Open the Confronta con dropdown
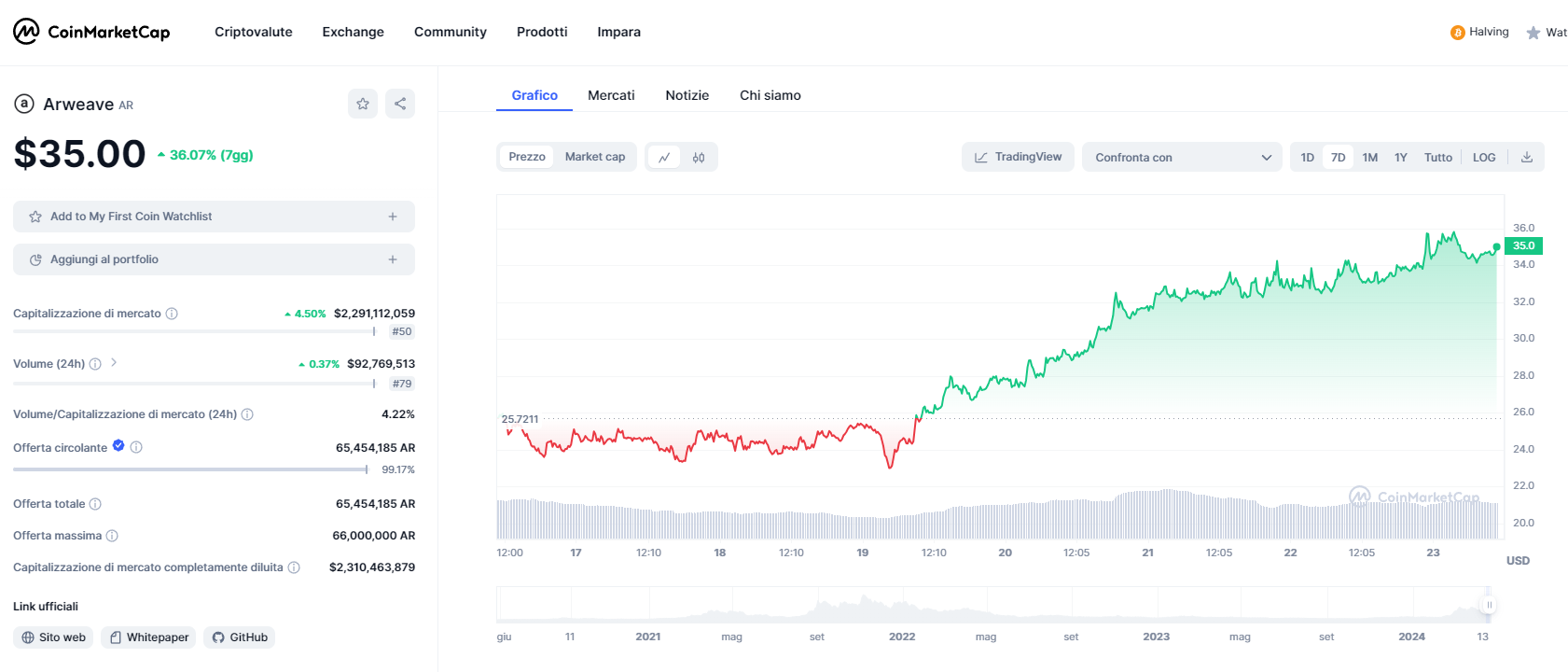Image resolution: width=1568 pixels, height=672 pixels. coord(1182,157)
